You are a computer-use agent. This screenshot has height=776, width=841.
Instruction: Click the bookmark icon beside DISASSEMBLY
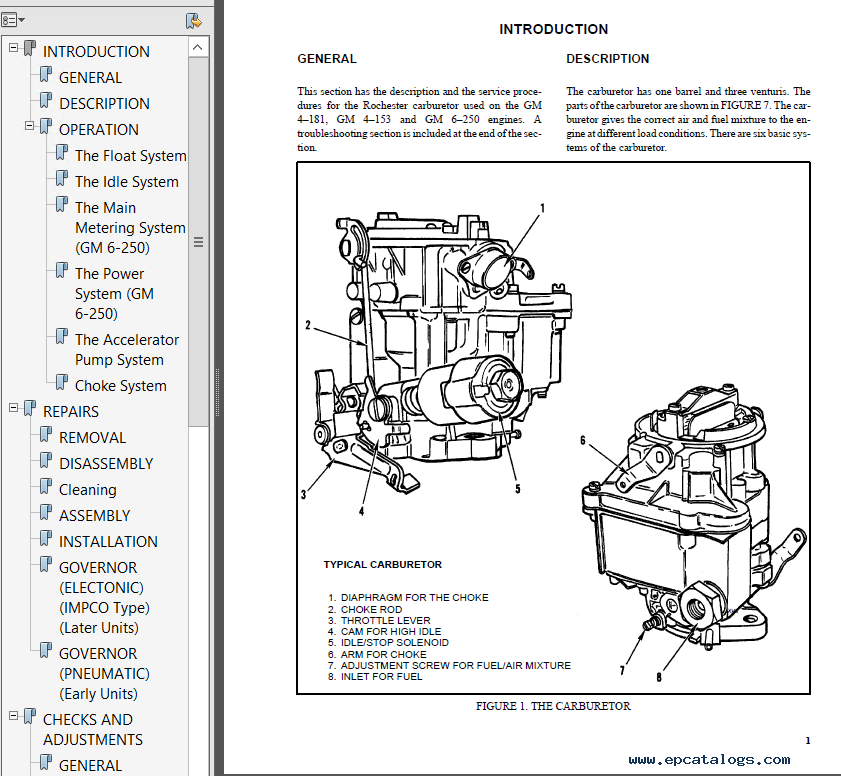tap(46, 460)
